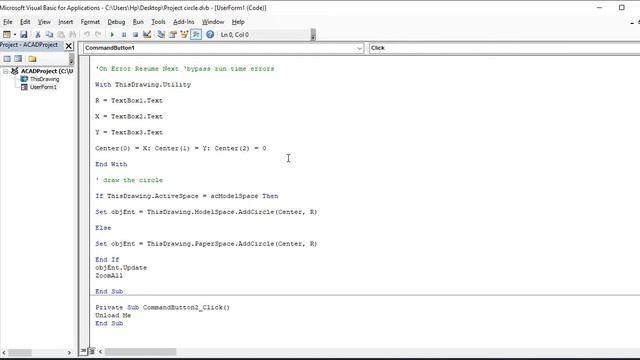This screenshot has height=360, width=640.
Task: Open toolbar options overflow arrow
Action: click(x=313, y=35)
